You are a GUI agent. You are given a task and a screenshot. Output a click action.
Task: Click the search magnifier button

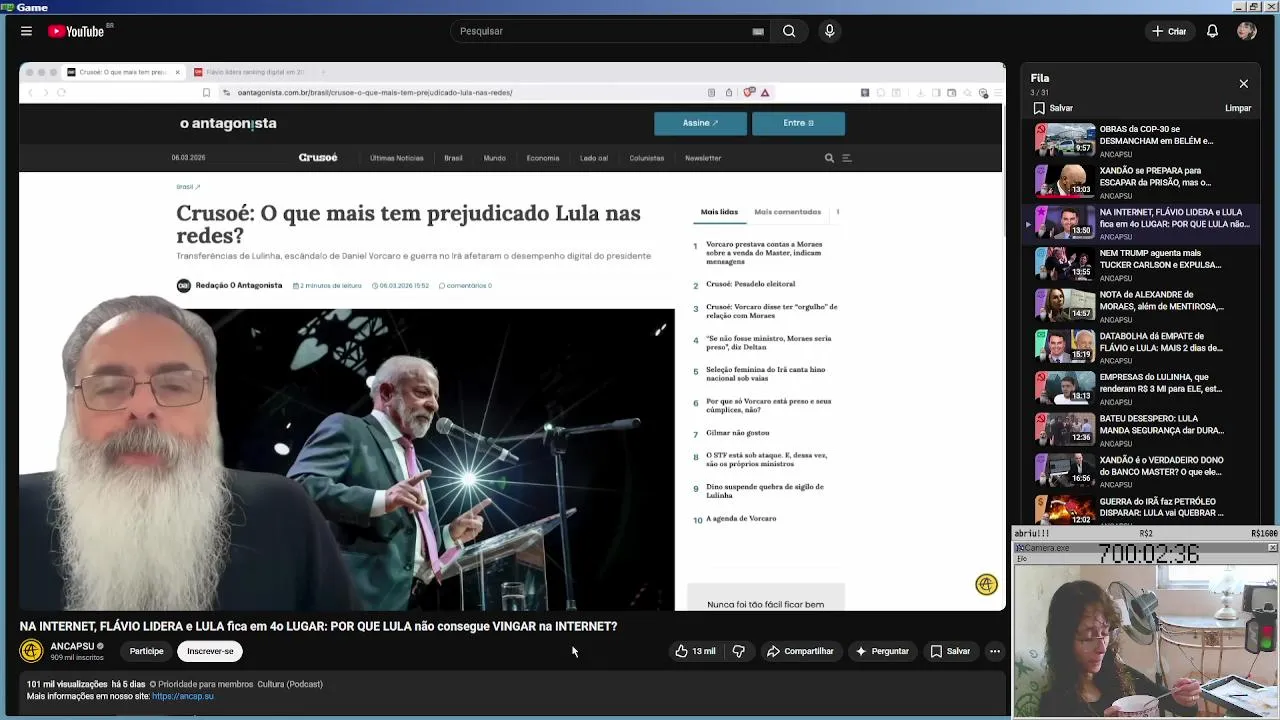click(789, 31)
